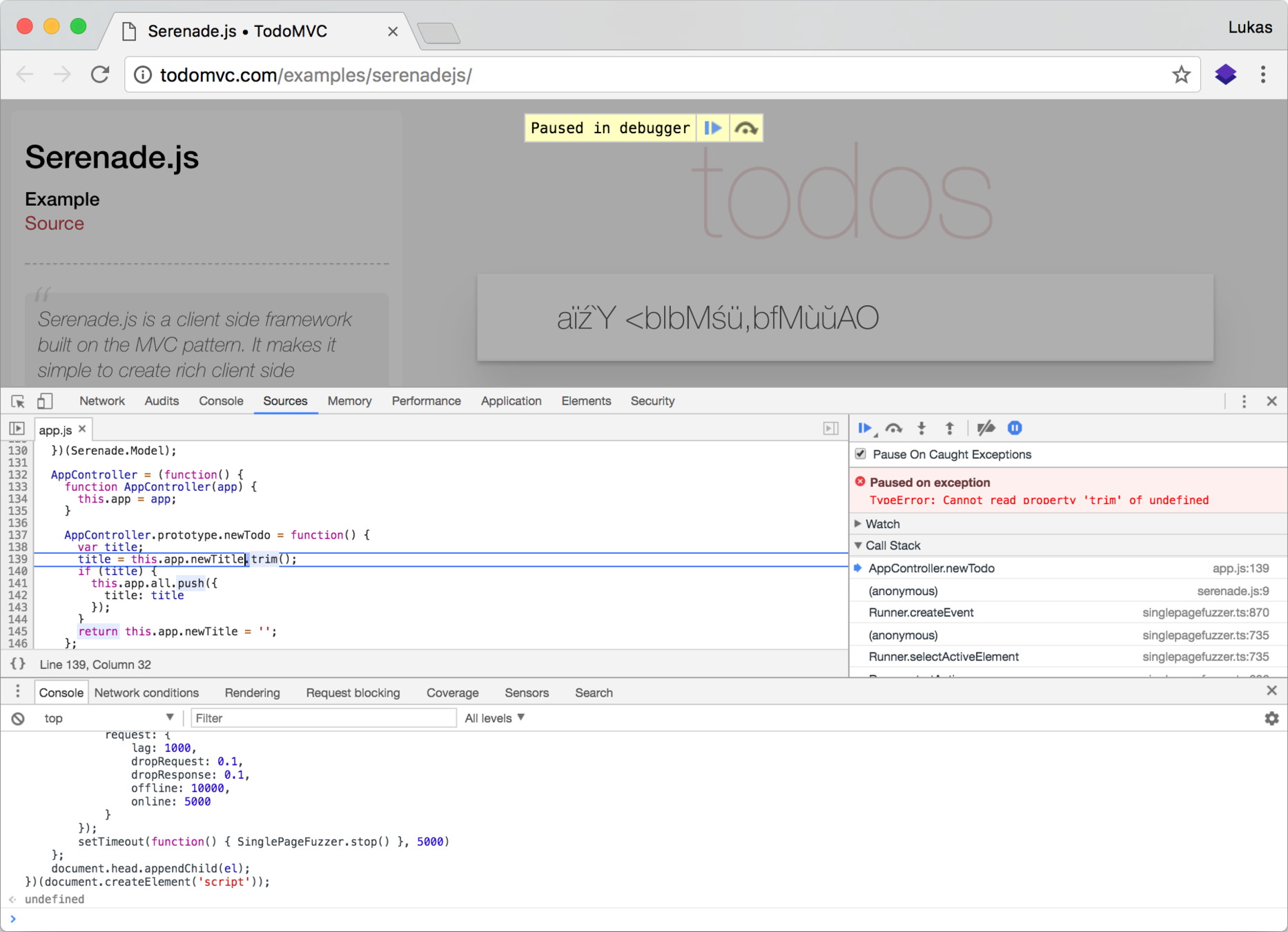This screenshot has height=932, width=1288.
Task: Open the top execution context dropdown
Action: 108,718
